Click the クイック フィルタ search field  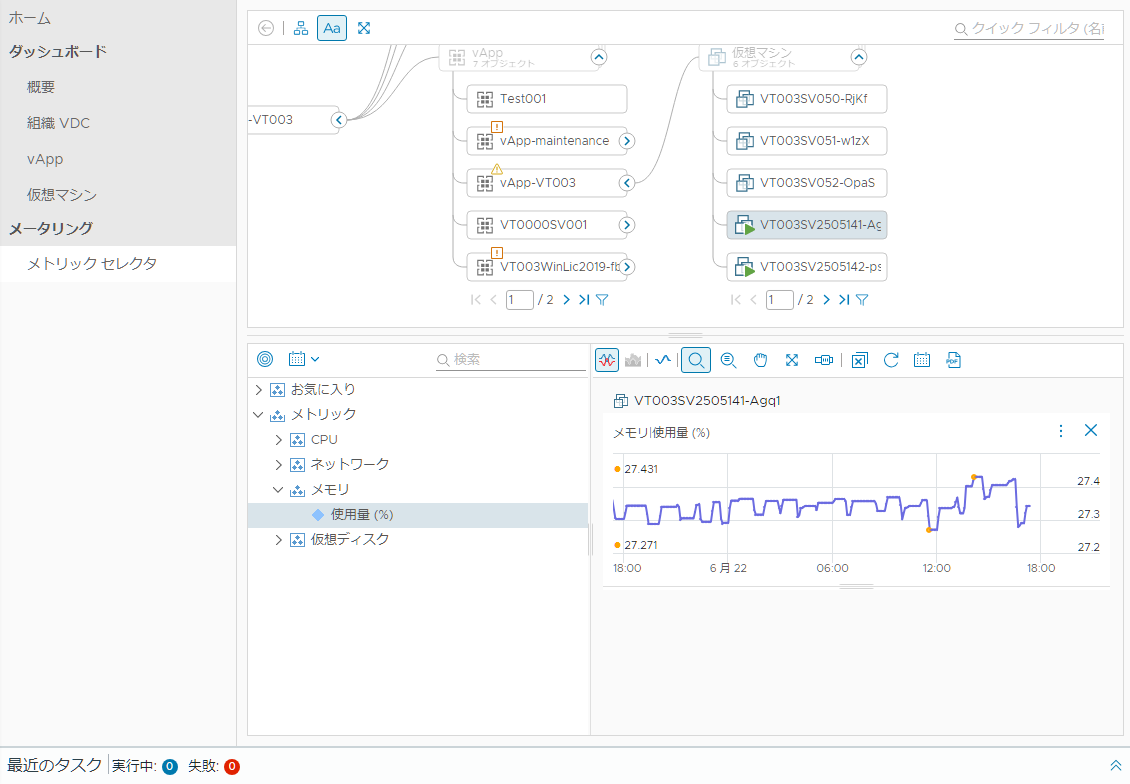point(1029,29)
